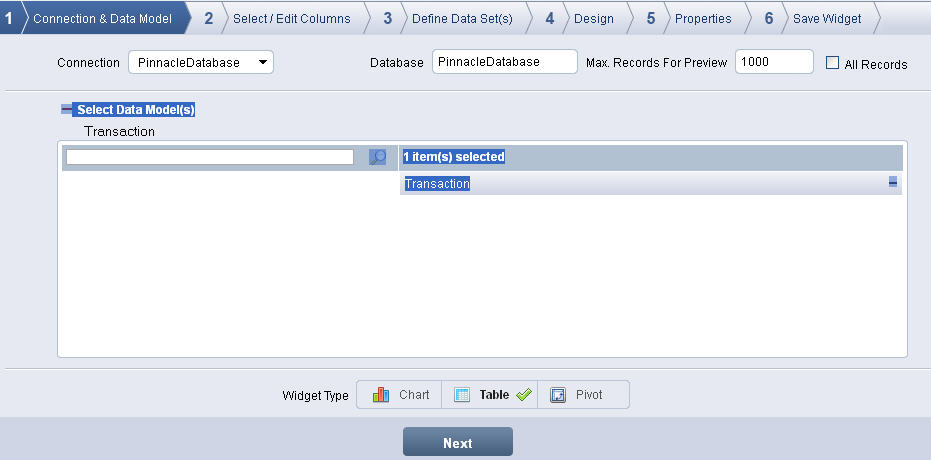The height and width of the screenshot is (460, 931).
Task: Select the Connection & Data Model step
Action: 102,18
